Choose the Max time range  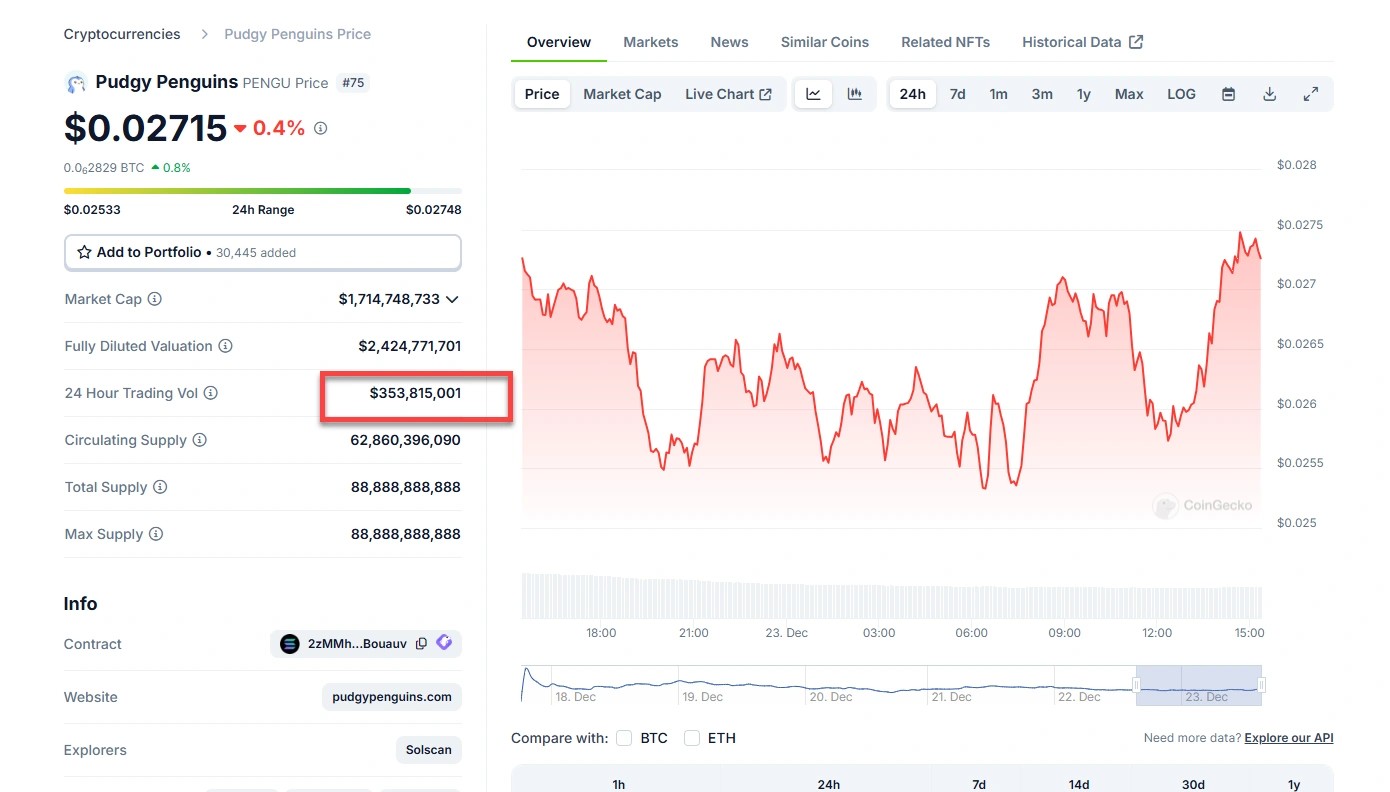[x=1129, y=94]
